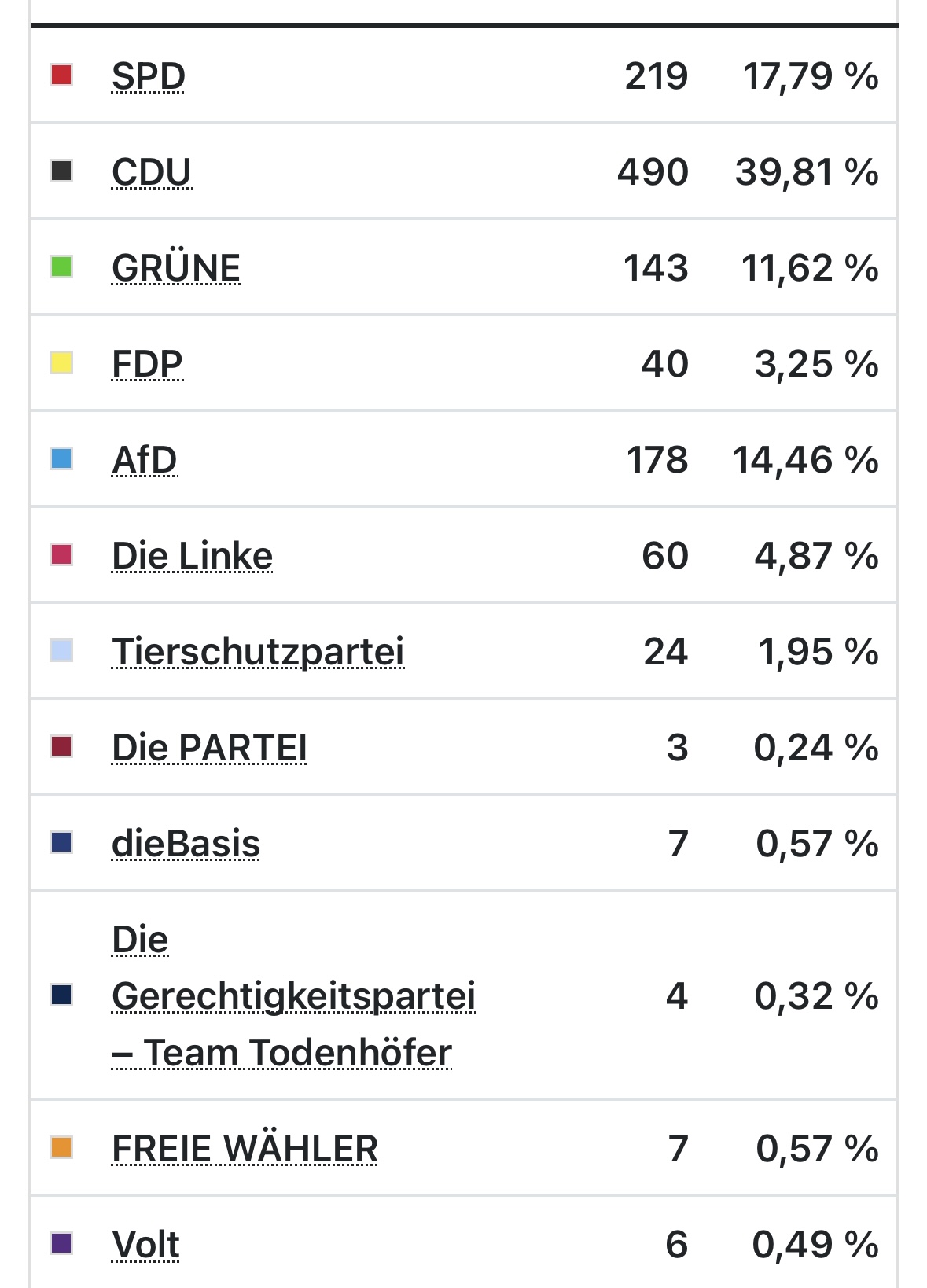927x1288 pixels.
Task: Tap the FREIE WÄHLER link
Action: coord(245,1149)
